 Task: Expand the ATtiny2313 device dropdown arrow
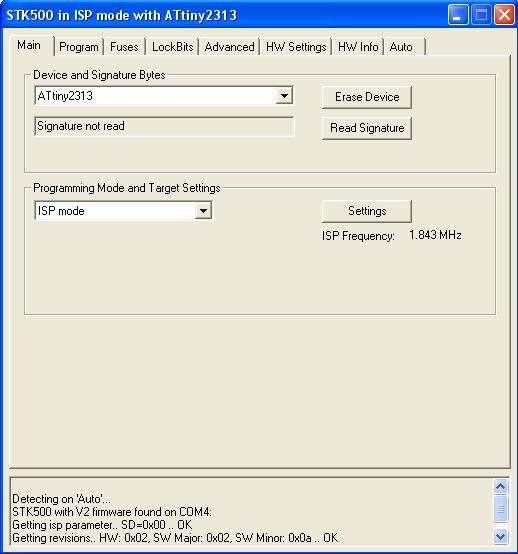click(284, 96)
